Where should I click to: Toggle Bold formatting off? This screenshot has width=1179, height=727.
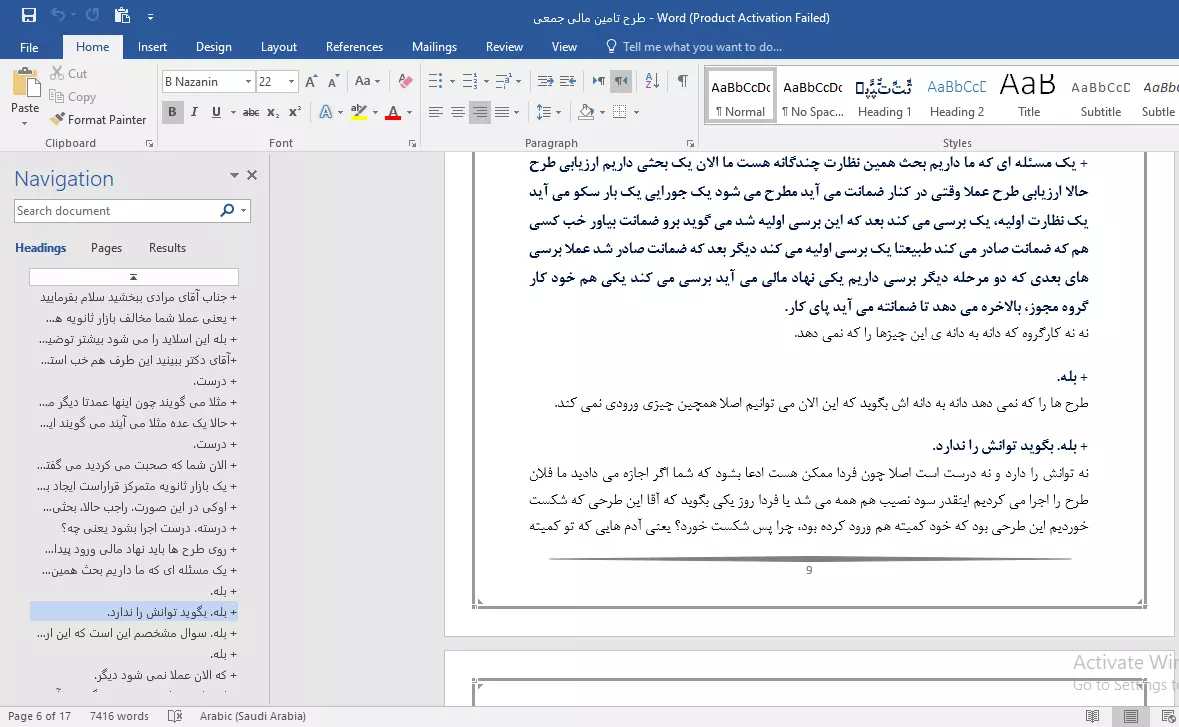[172, 112]
